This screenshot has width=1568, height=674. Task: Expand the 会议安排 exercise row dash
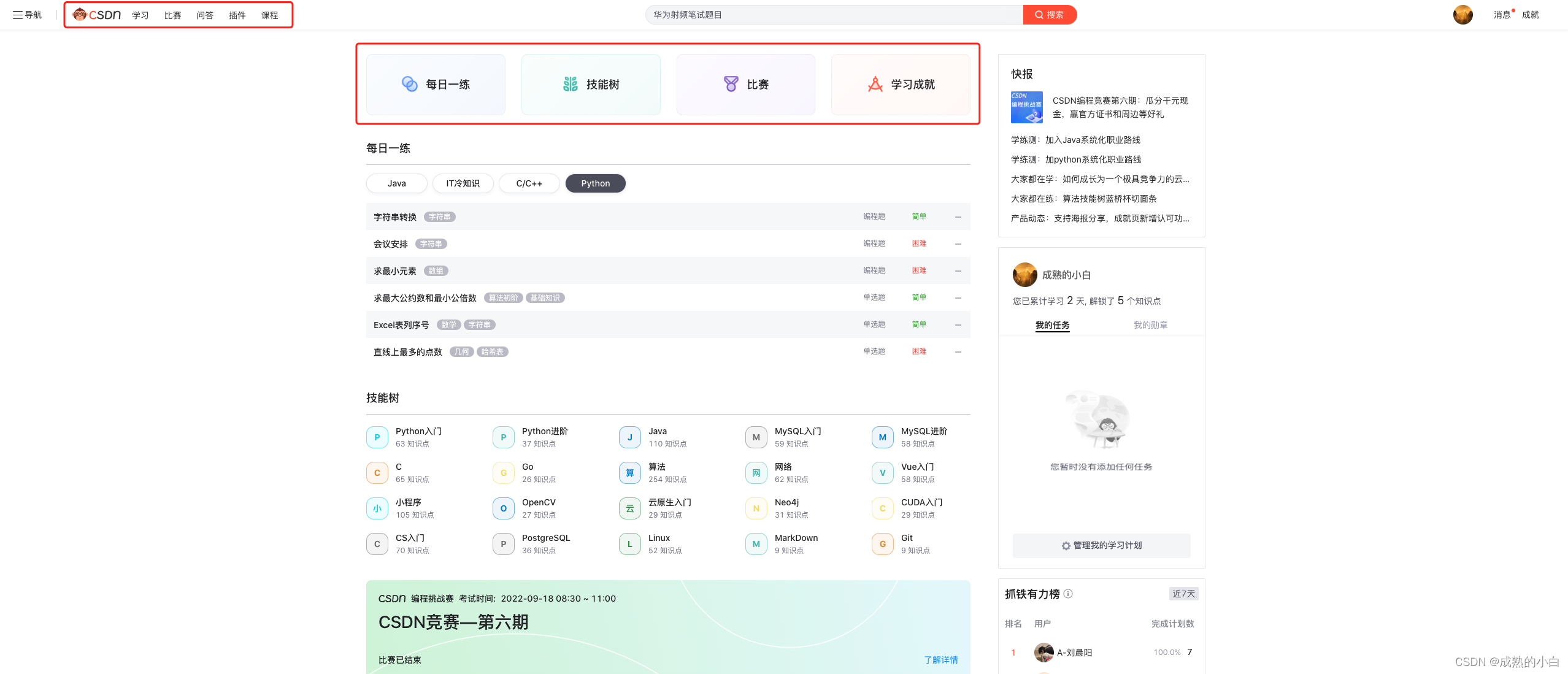click(x=958, y=244)
